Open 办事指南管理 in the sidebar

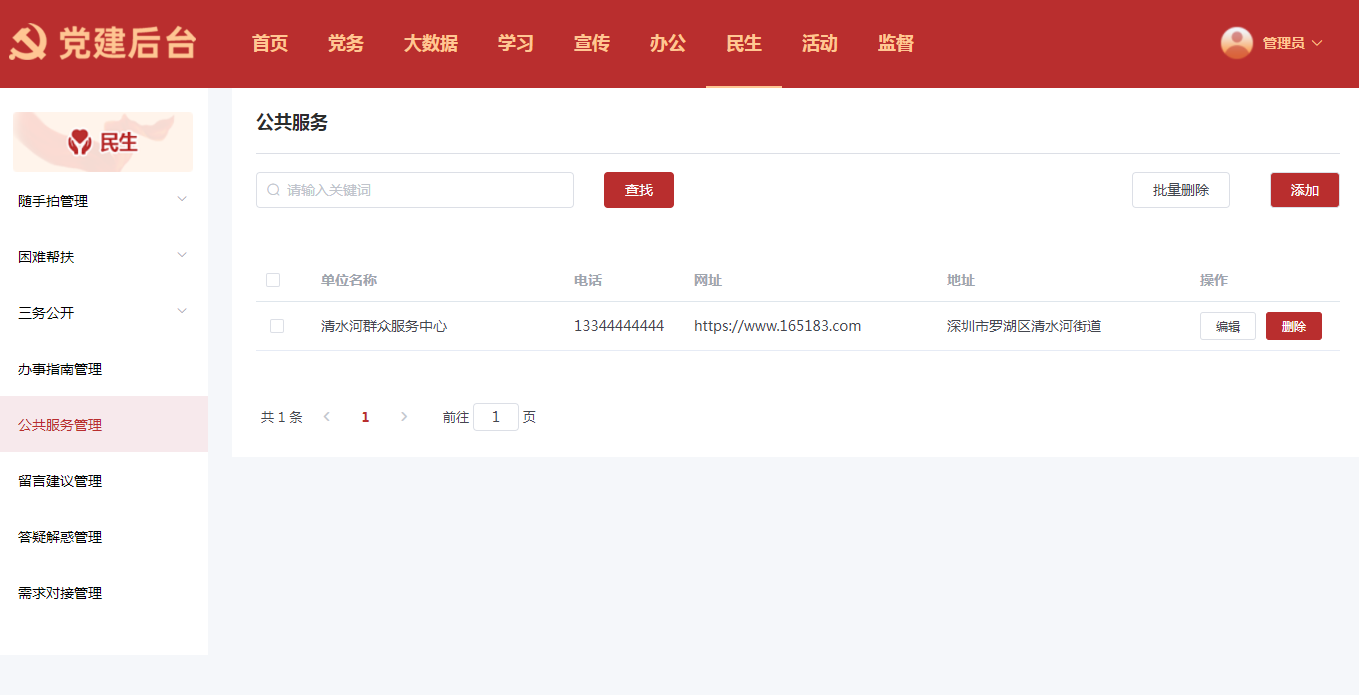click(x=60, y=369)
